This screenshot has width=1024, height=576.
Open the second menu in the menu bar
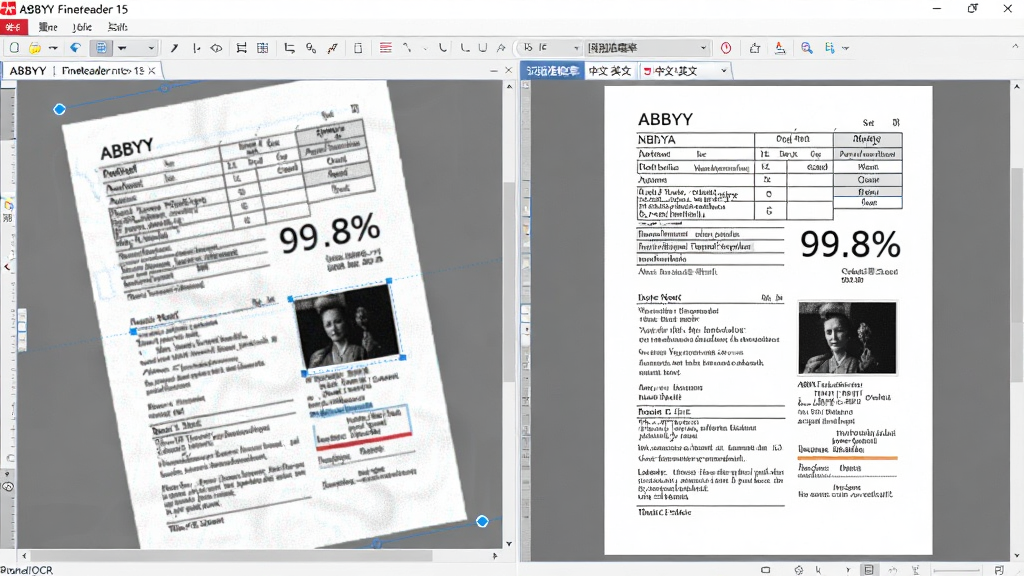point(48,27)
